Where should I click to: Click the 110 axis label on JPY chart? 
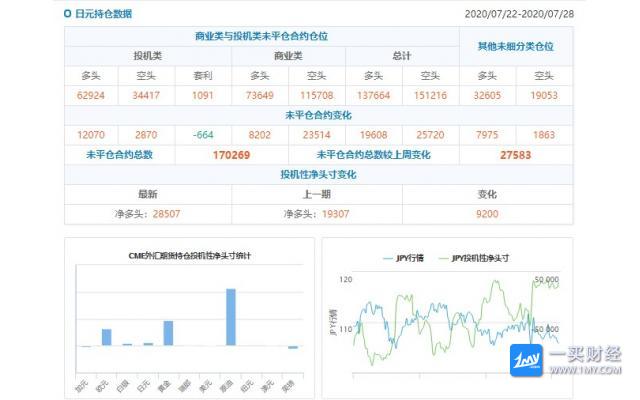pos(346,329)
